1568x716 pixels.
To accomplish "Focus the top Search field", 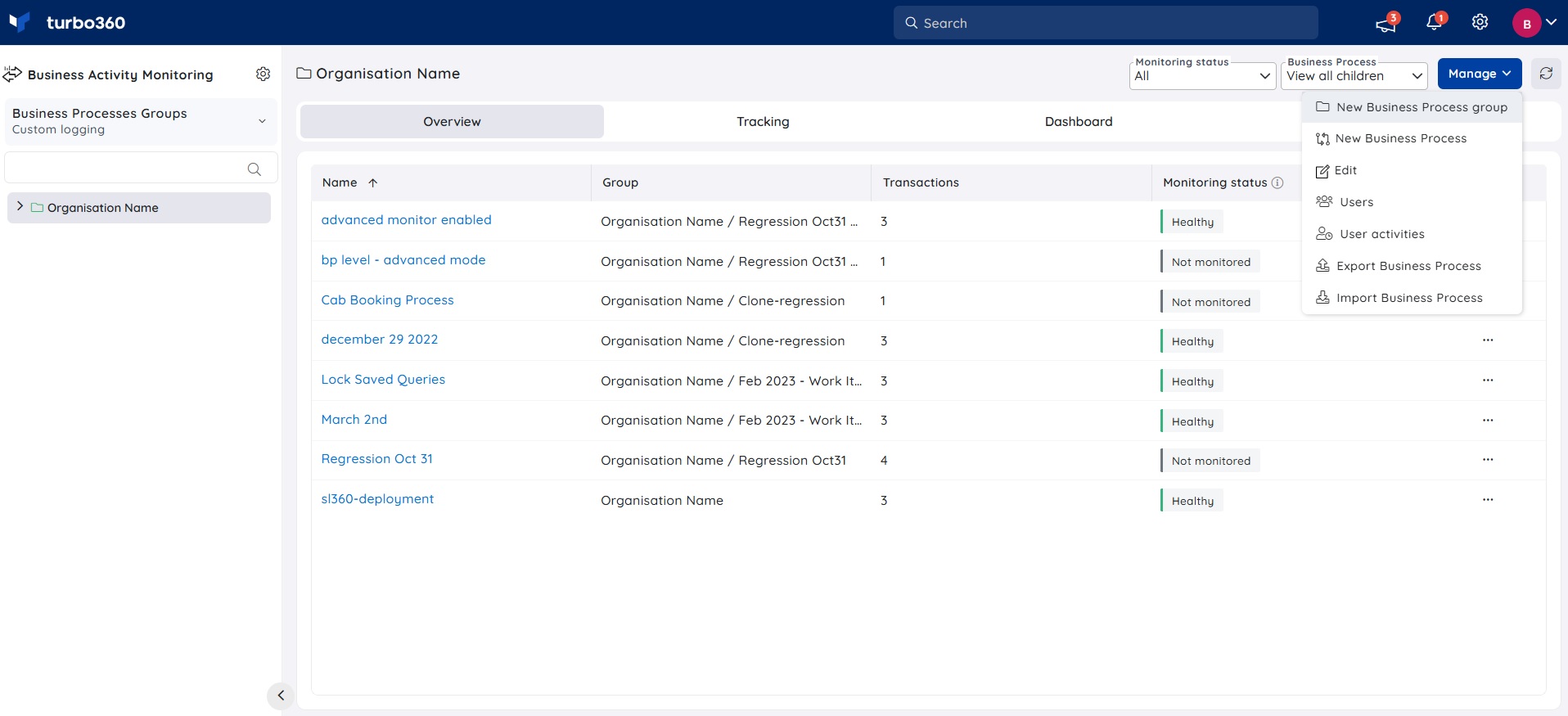I will pyautogui.click(x=1106, y=23).
